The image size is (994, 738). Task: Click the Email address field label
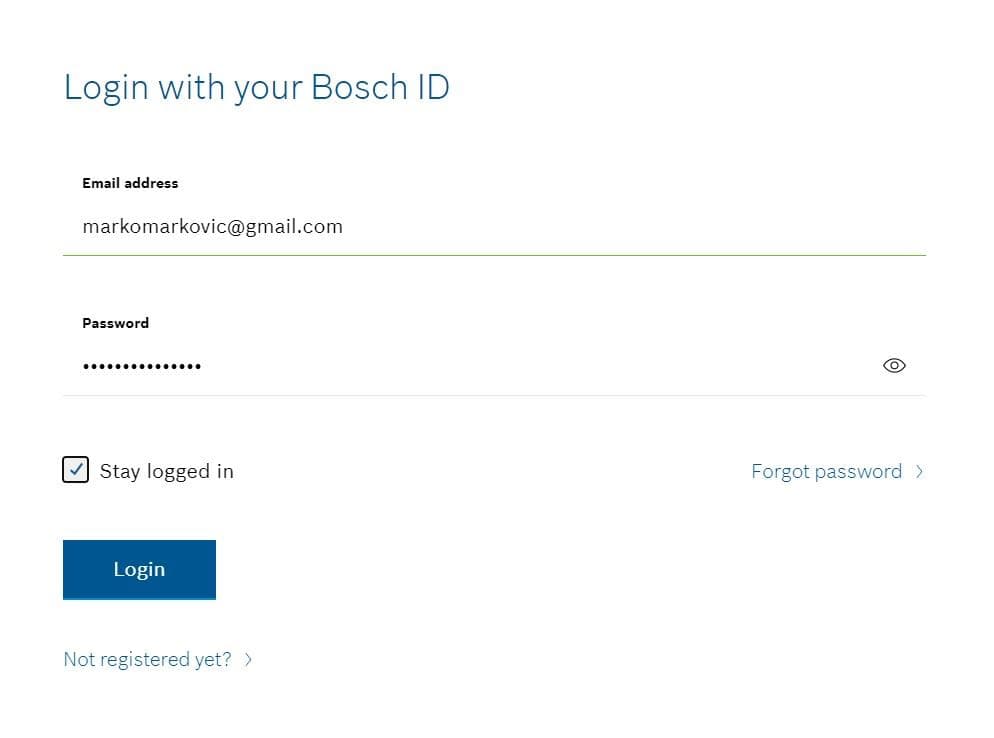click(x=130, y=183)
